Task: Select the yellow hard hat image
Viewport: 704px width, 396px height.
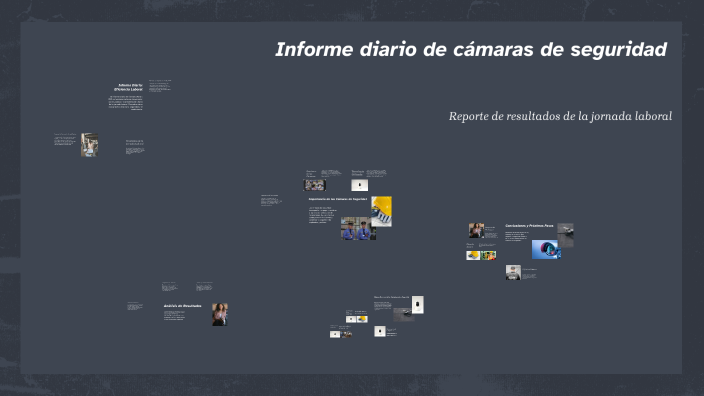Action: pyautogui.click(x=381, y=211)
